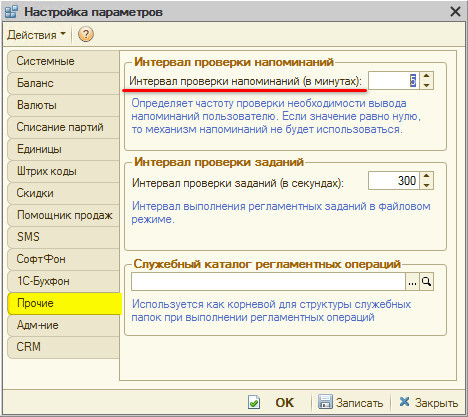Click into the service catalog input field
Viewport: 468px width, 417px height.
coord(268,282)
